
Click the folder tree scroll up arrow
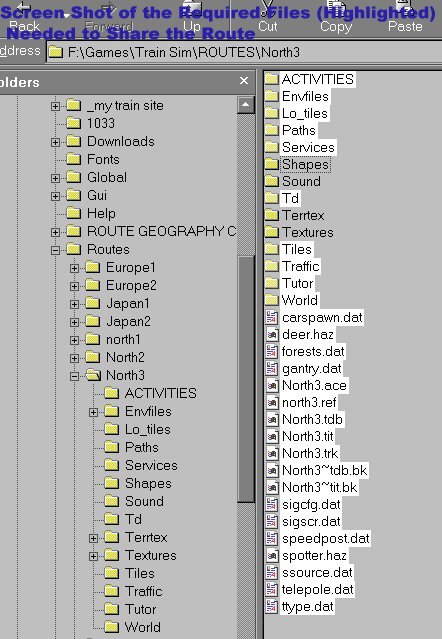(246, 105)
